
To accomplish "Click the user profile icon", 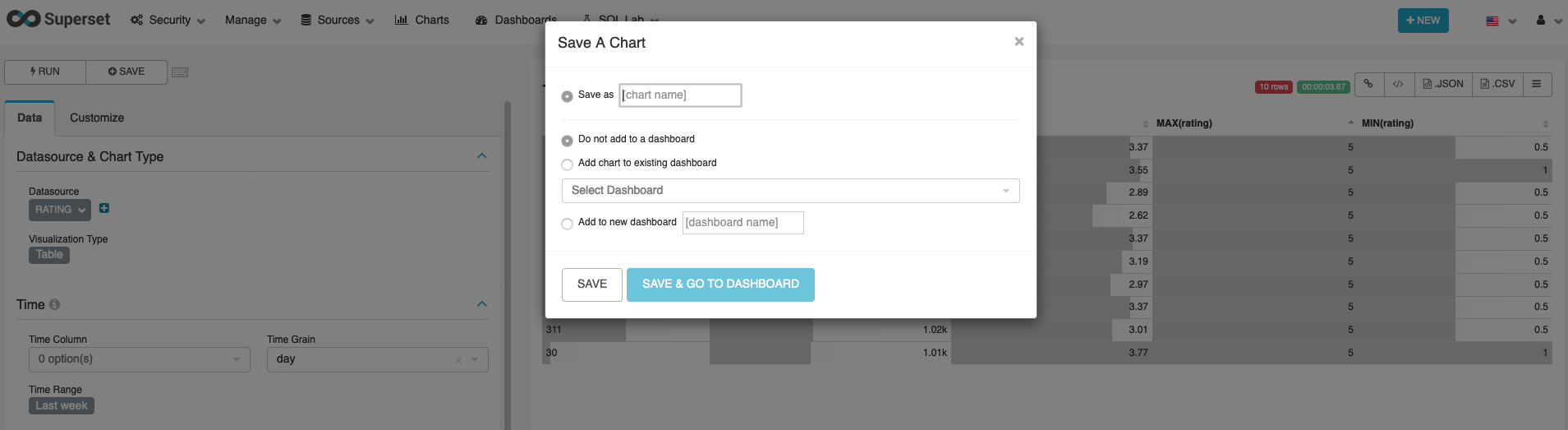I will (1541, 21).
